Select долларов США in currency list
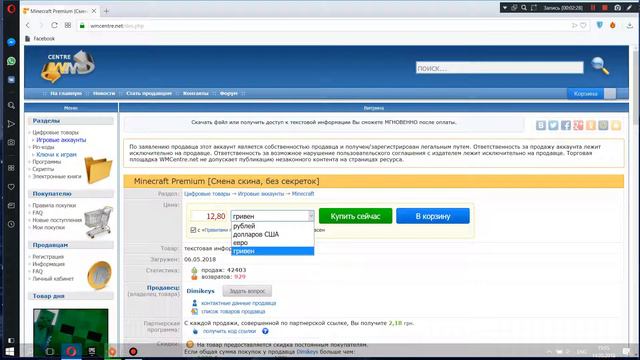This screenshot has width=640, height=360. pos(273,235)
